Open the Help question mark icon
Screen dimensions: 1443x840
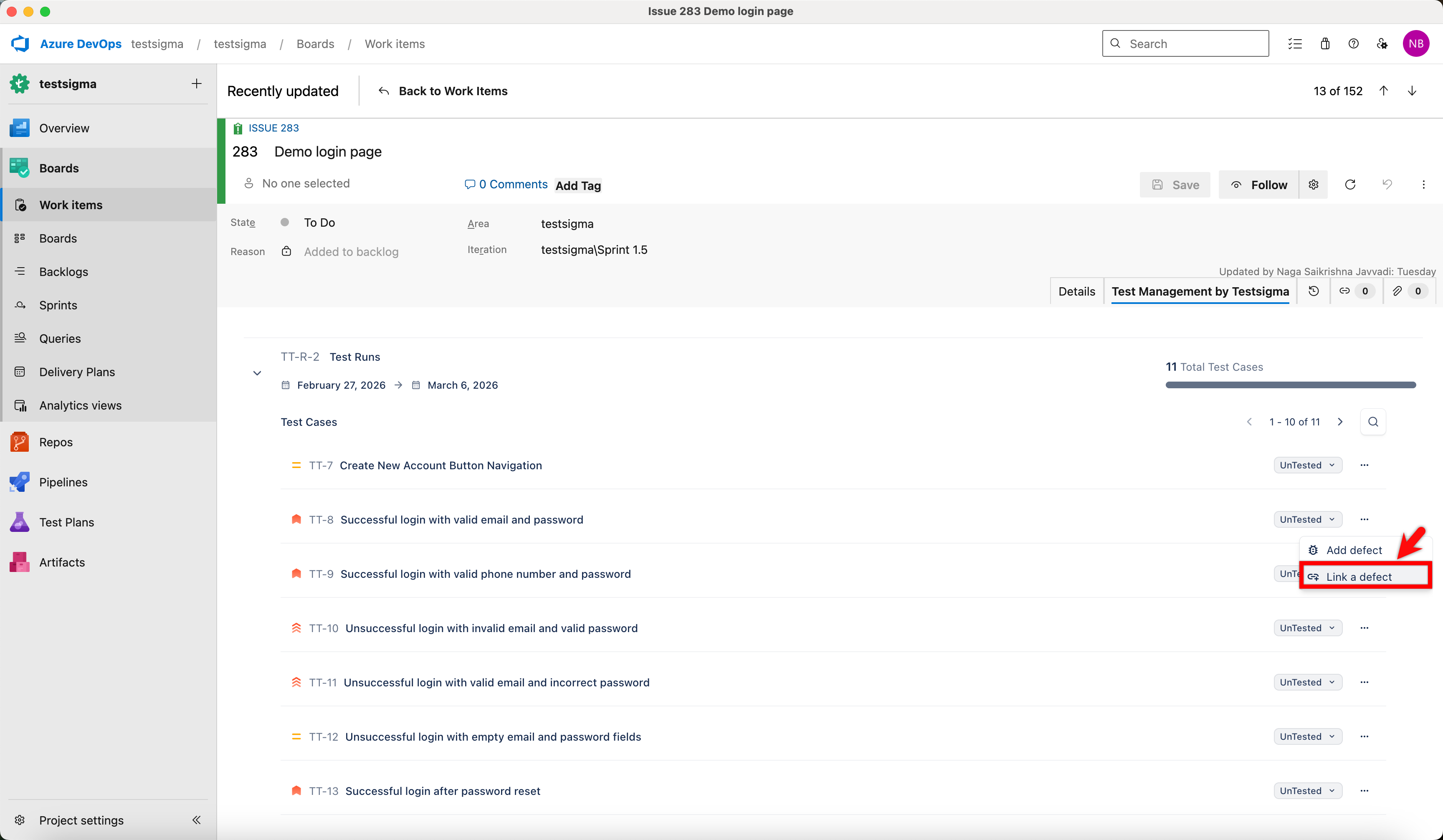[1354, 43]
